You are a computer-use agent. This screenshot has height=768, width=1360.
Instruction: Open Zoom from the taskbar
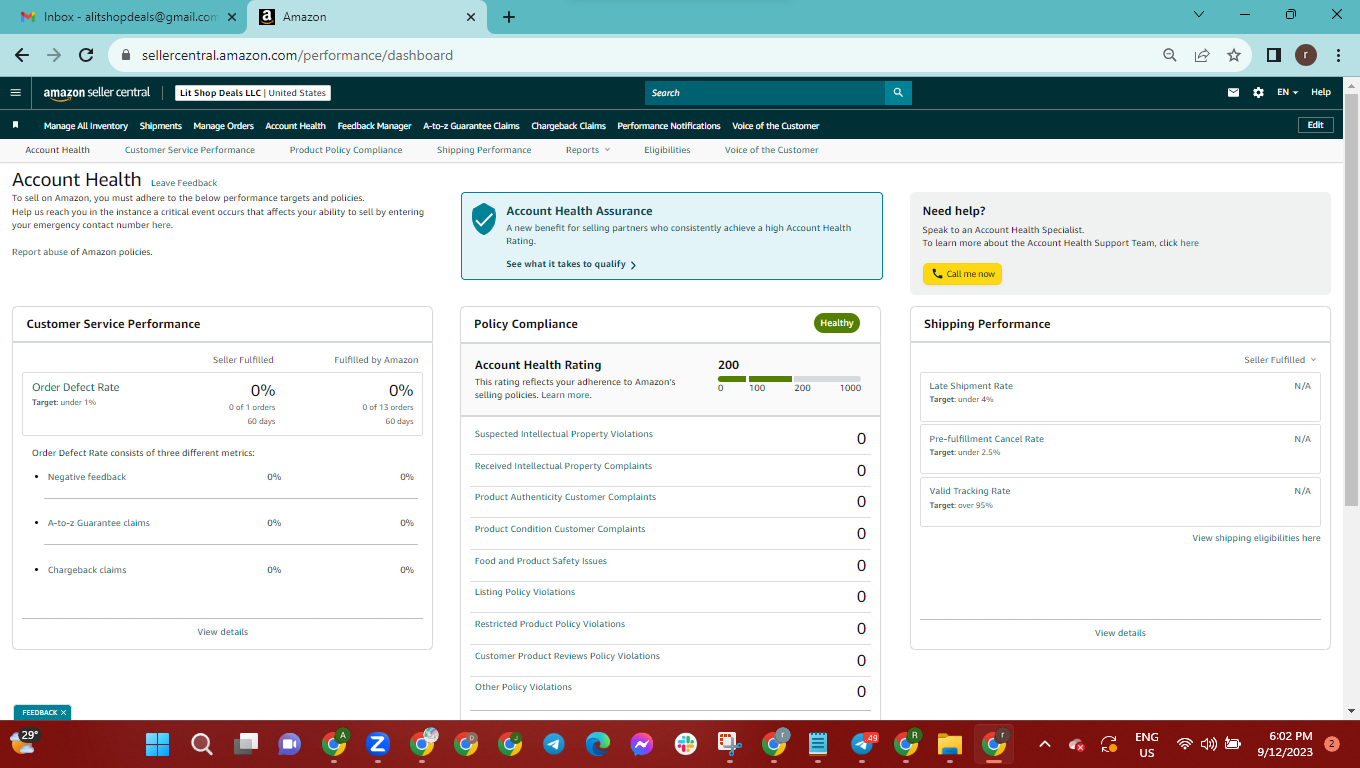[x=378, y=744]
